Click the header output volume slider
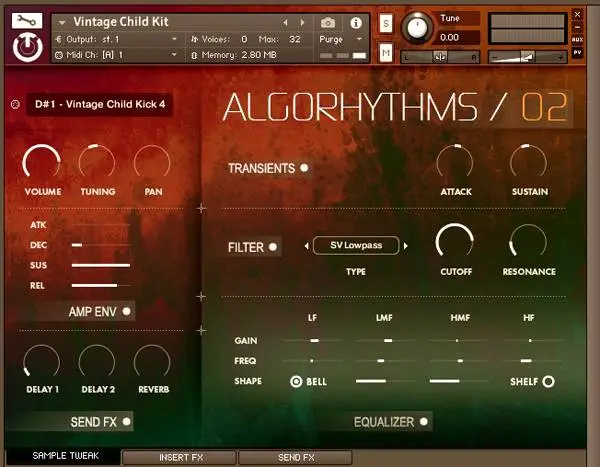Screen dimensions: 600x467 click(x=528, y=57)
